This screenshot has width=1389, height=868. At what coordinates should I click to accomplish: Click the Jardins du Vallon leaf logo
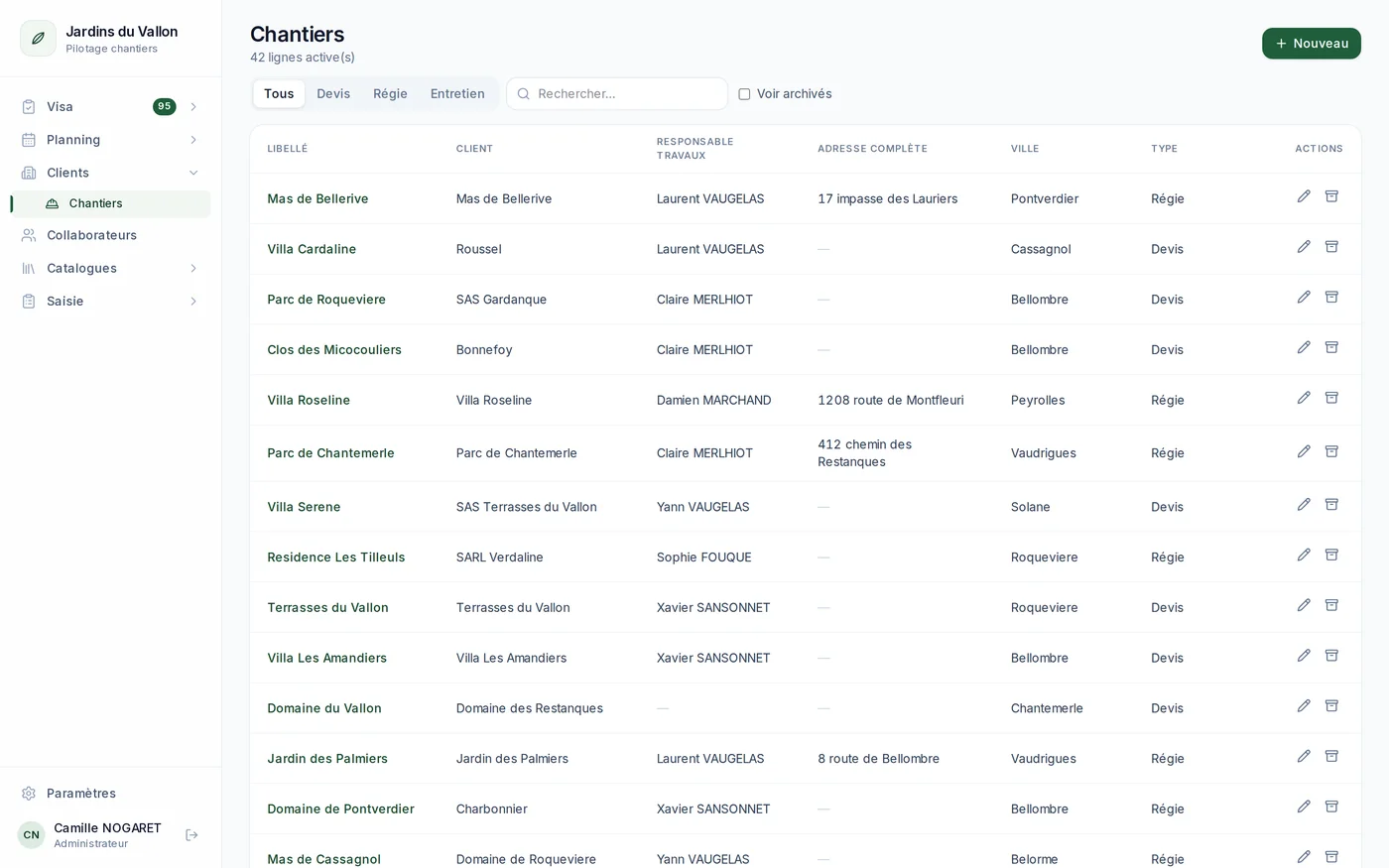38,39
